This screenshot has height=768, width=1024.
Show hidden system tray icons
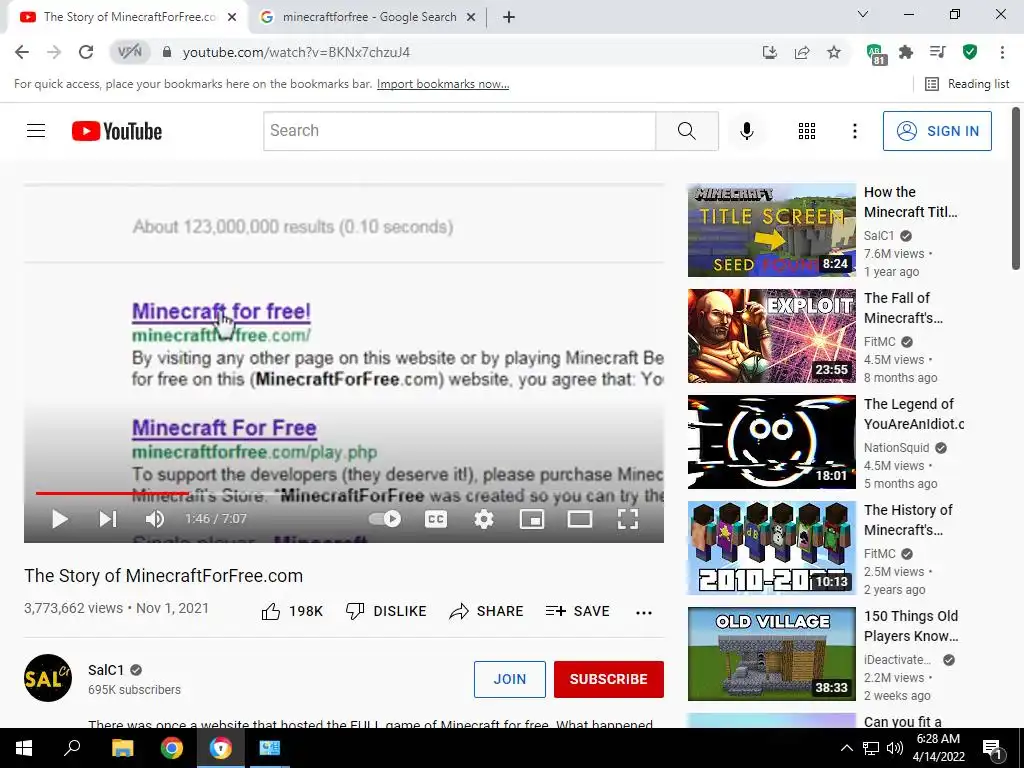[846, 748]
